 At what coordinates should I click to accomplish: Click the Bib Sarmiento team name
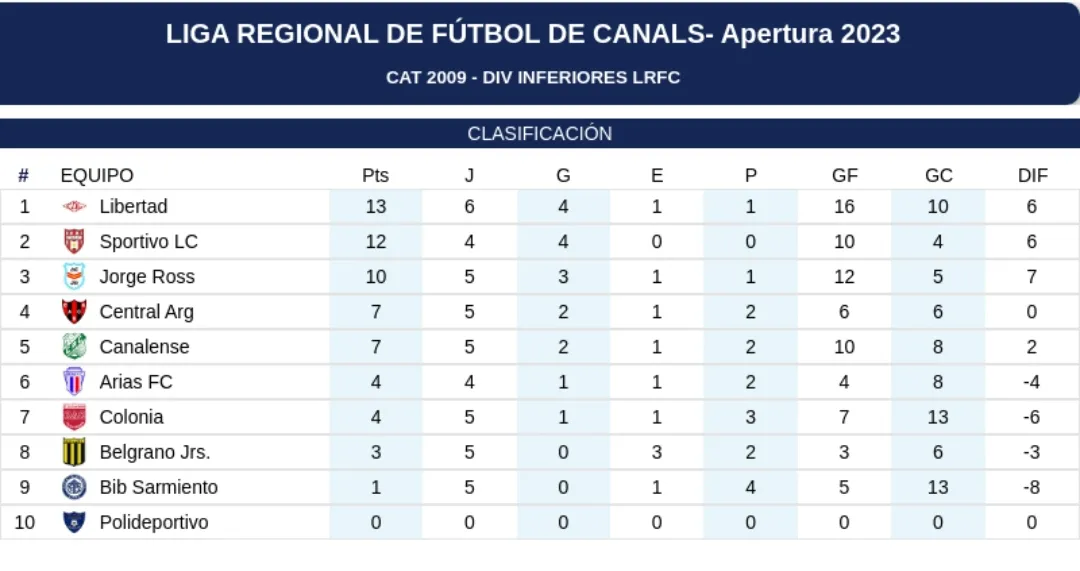[x=158, y=487]
